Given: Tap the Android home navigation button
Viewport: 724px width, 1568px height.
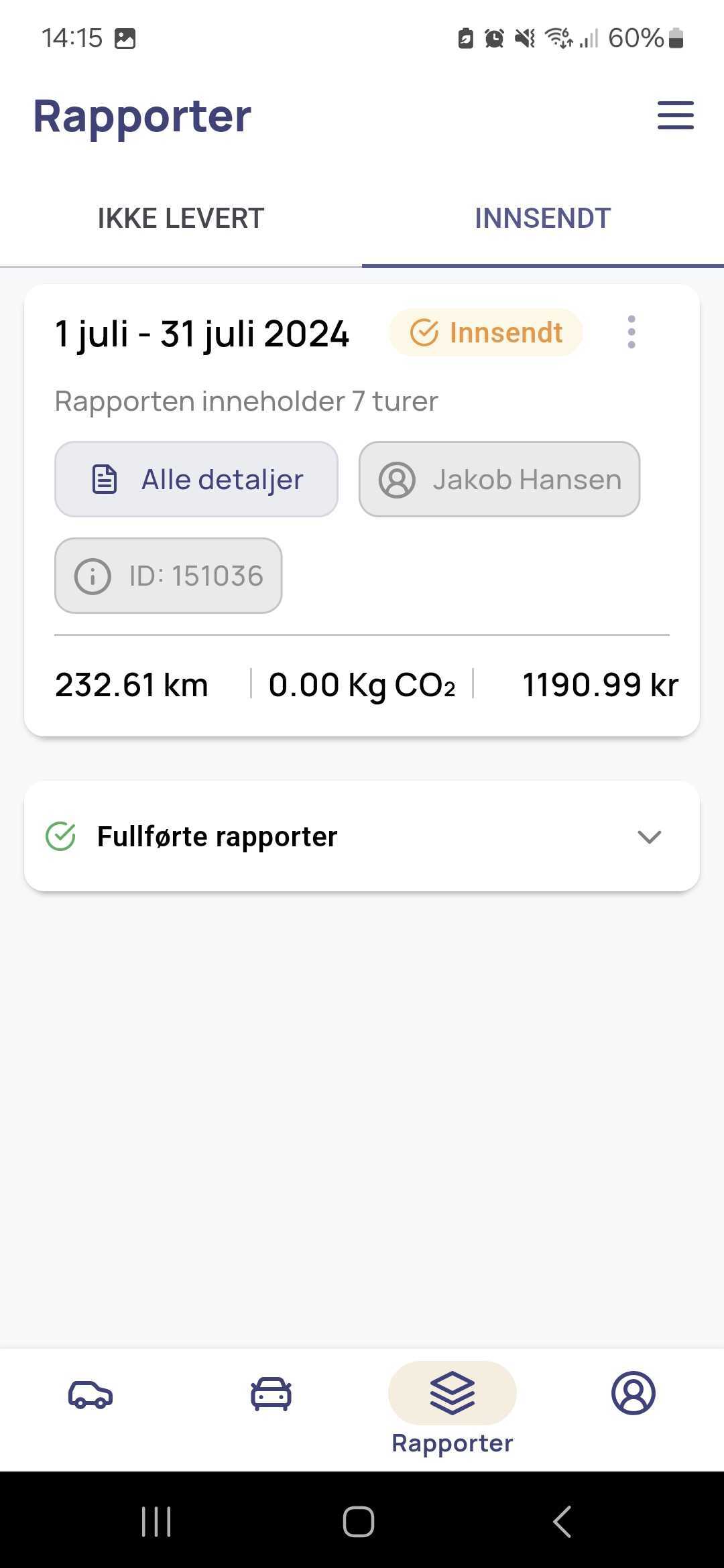Looking at the screenshot, I should coord(359,1521).
